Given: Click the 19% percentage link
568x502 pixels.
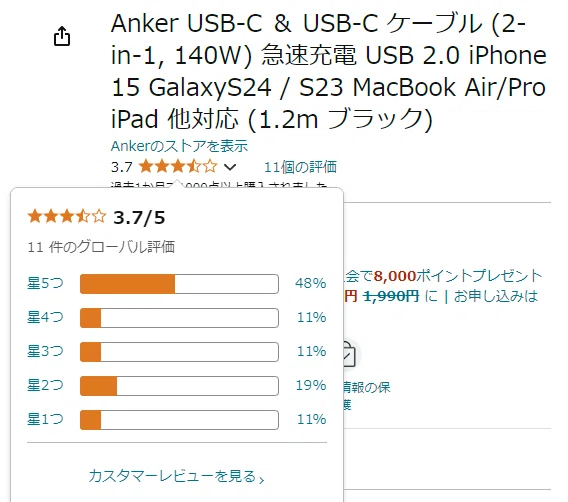Looking at the screenshot, I should 311,385.
